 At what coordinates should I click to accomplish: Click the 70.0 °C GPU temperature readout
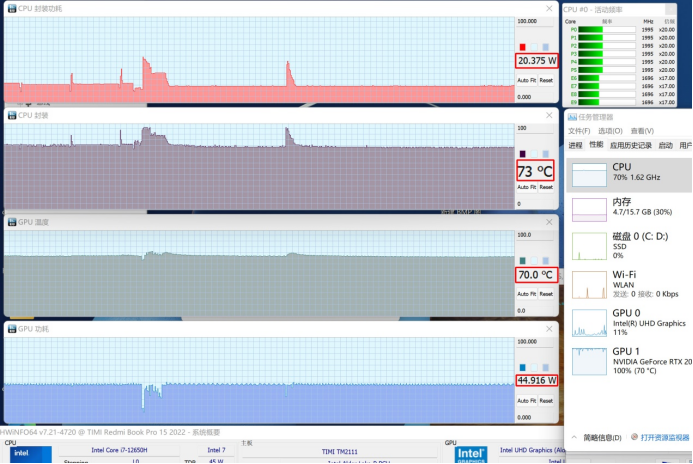(x=536, y=275)
